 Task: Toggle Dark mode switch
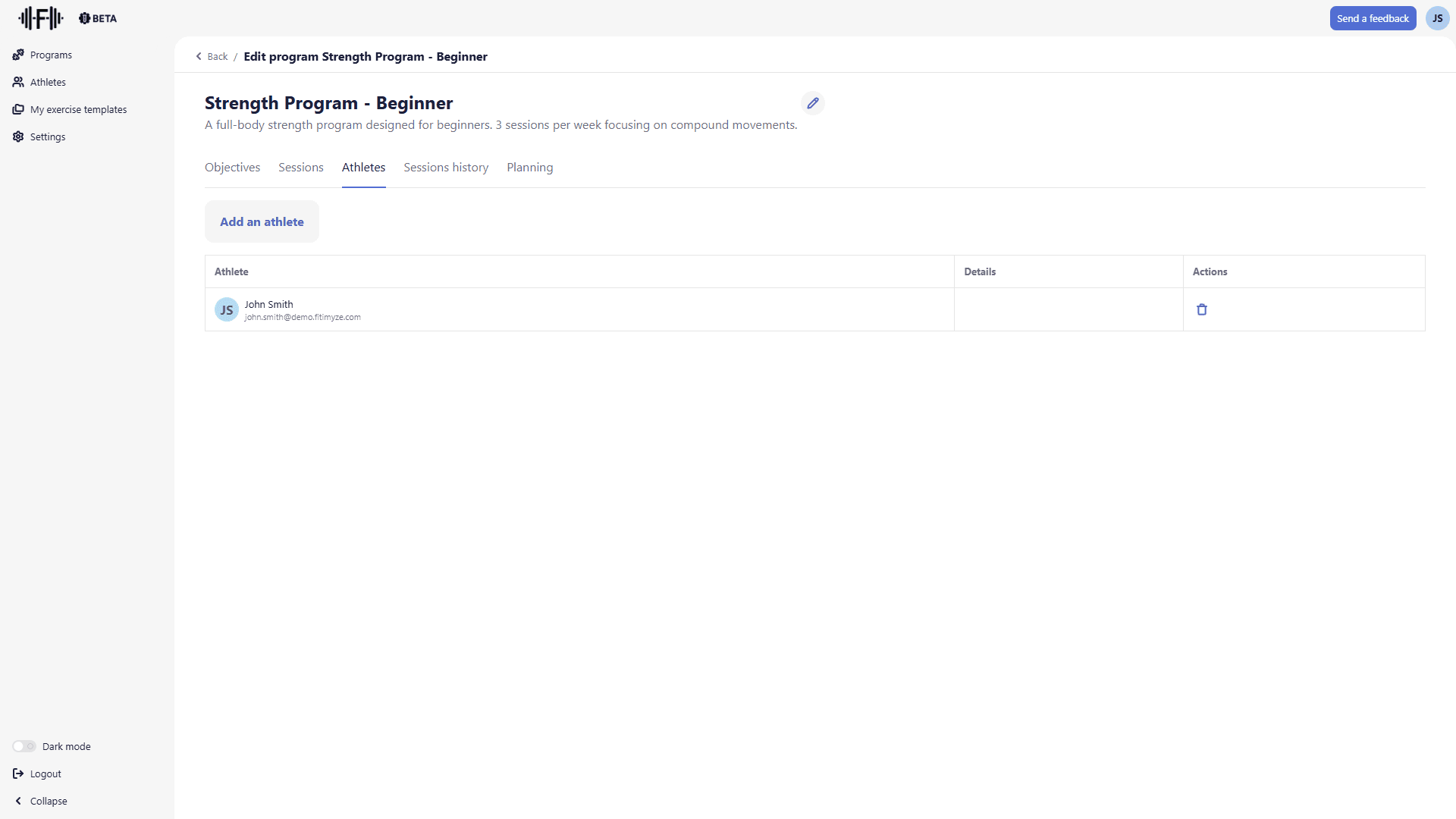pos(24,746)
